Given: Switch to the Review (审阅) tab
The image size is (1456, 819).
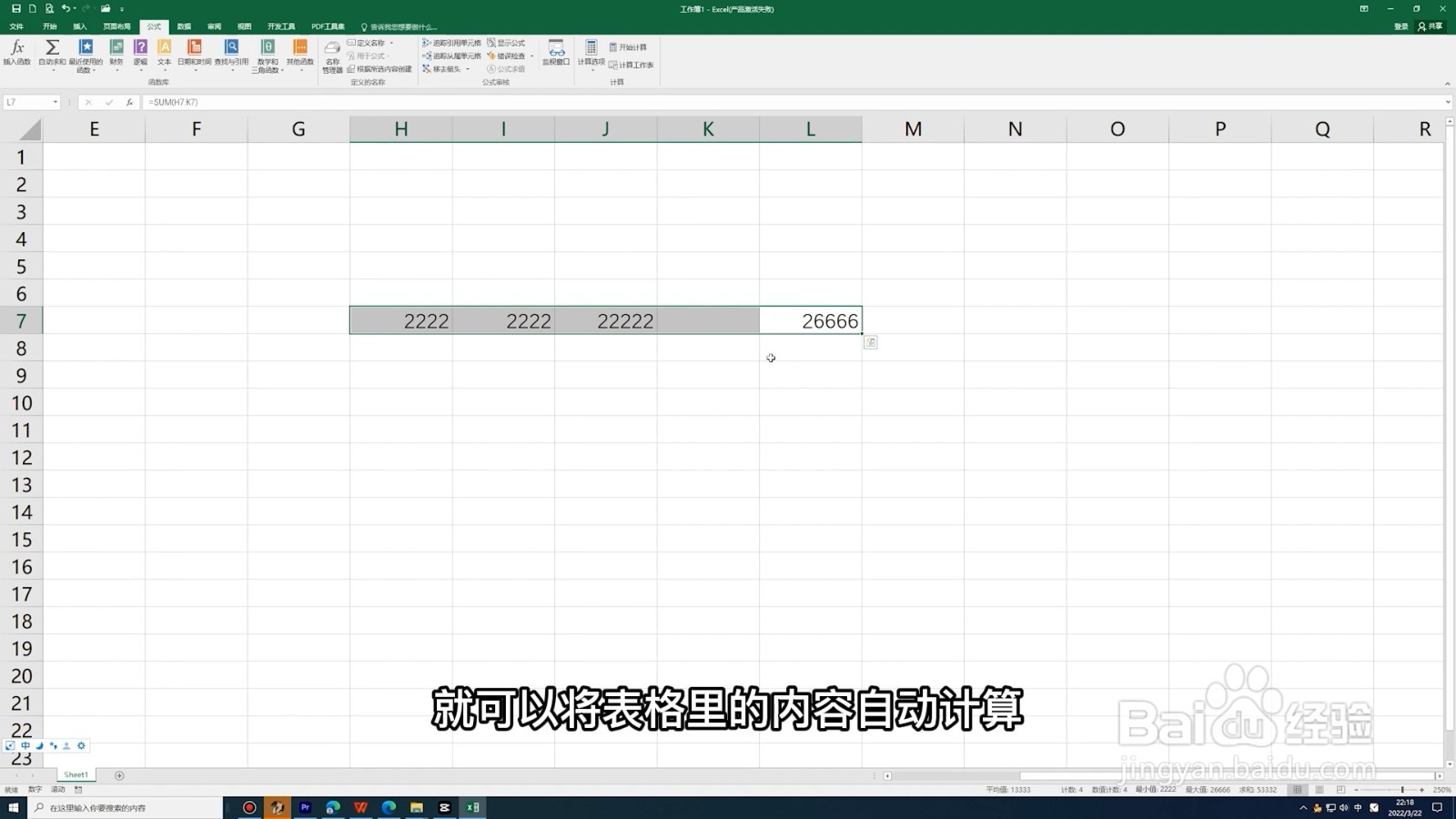Looking at the screenshot, I should click(x=214, y=26).
